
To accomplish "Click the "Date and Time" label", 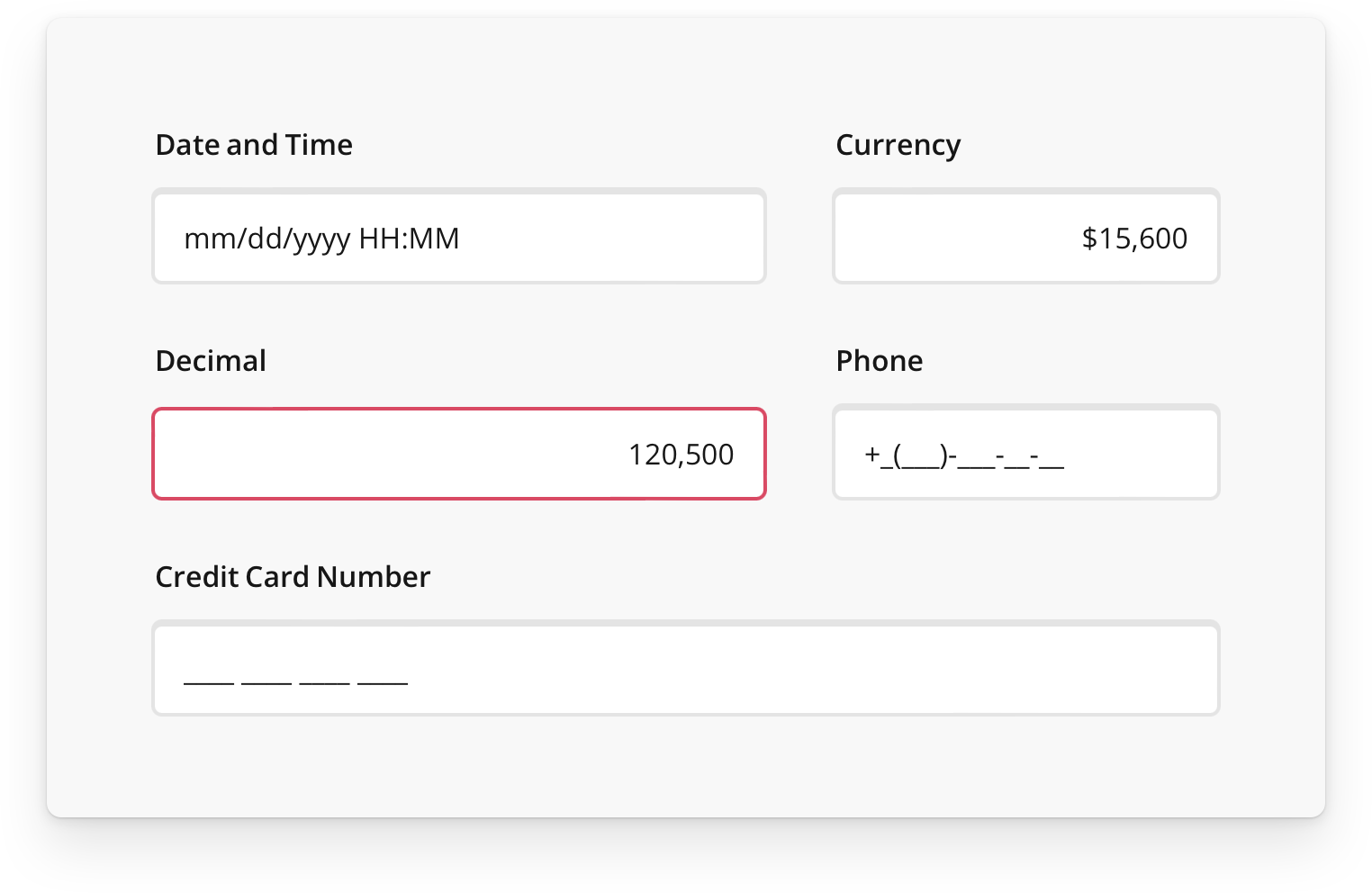I will coord(254,145).
